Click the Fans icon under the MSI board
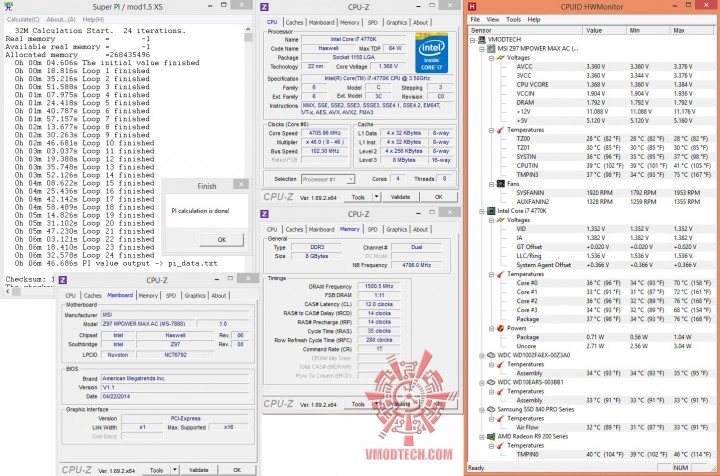The image size is (720, 476). [501, 184]
